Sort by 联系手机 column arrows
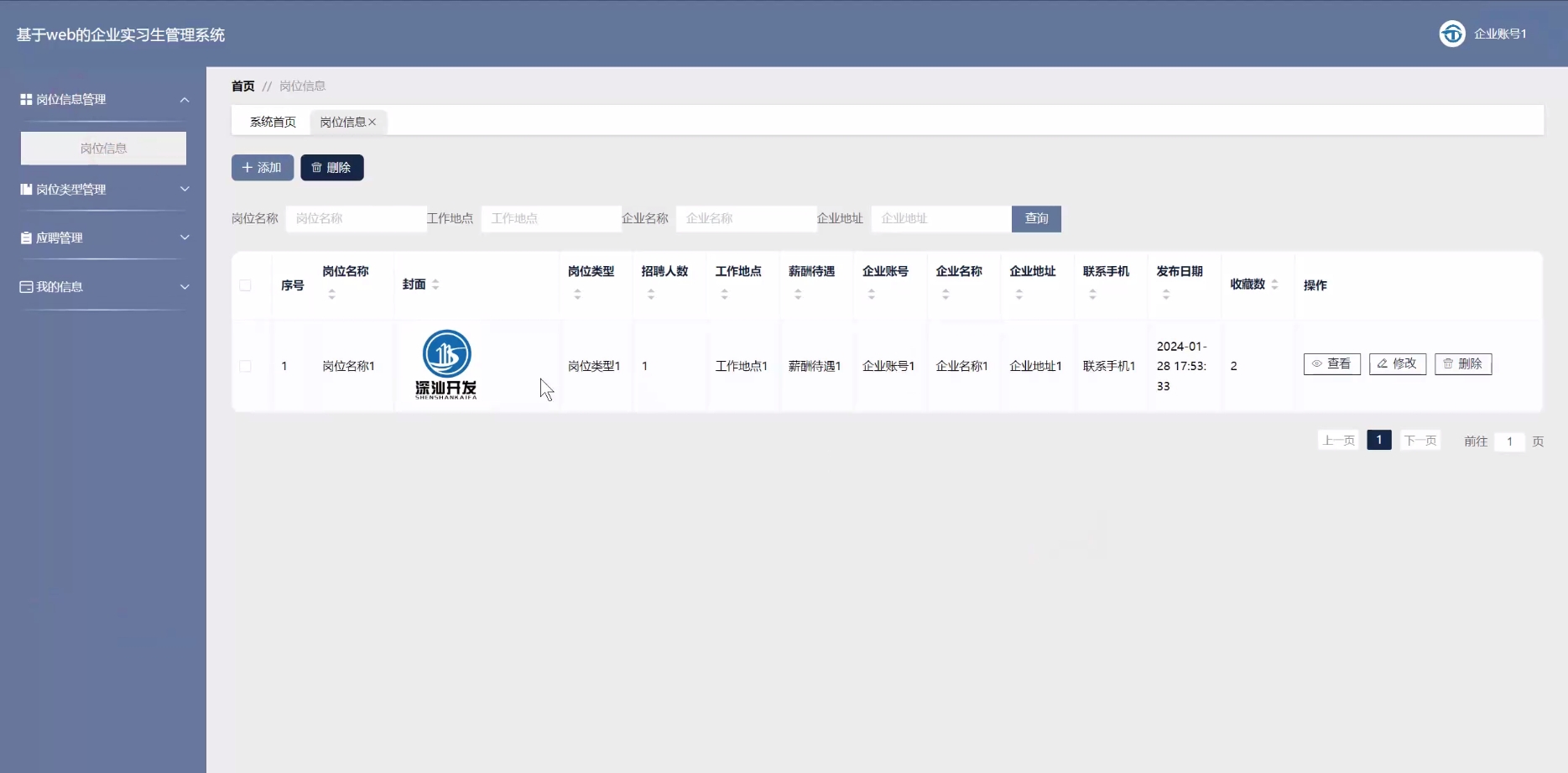Image resolution: width=1568 pixels, height=773 pixels. pyautogui.click(x=1092, y=295)
